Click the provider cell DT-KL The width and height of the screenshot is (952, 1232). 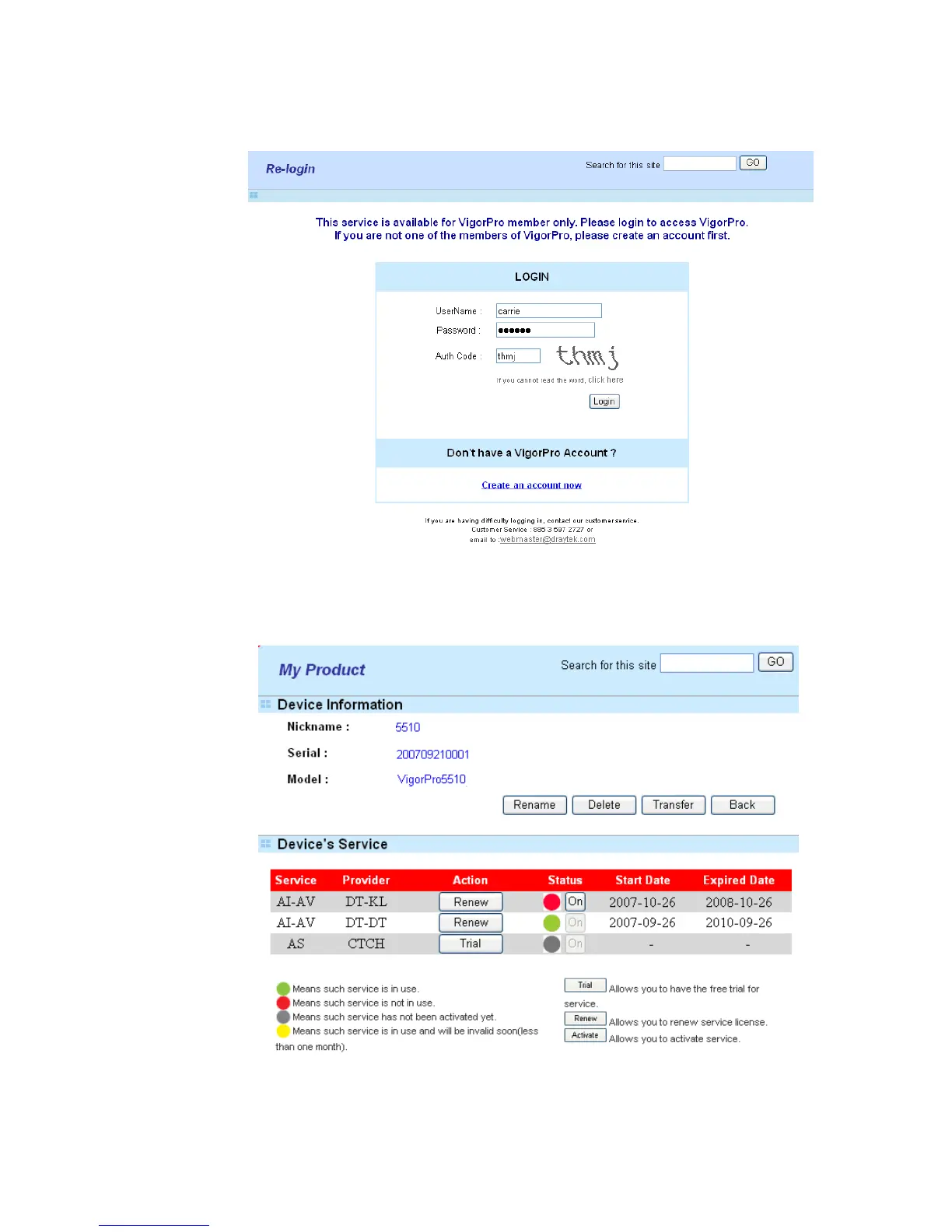point(366,902)
